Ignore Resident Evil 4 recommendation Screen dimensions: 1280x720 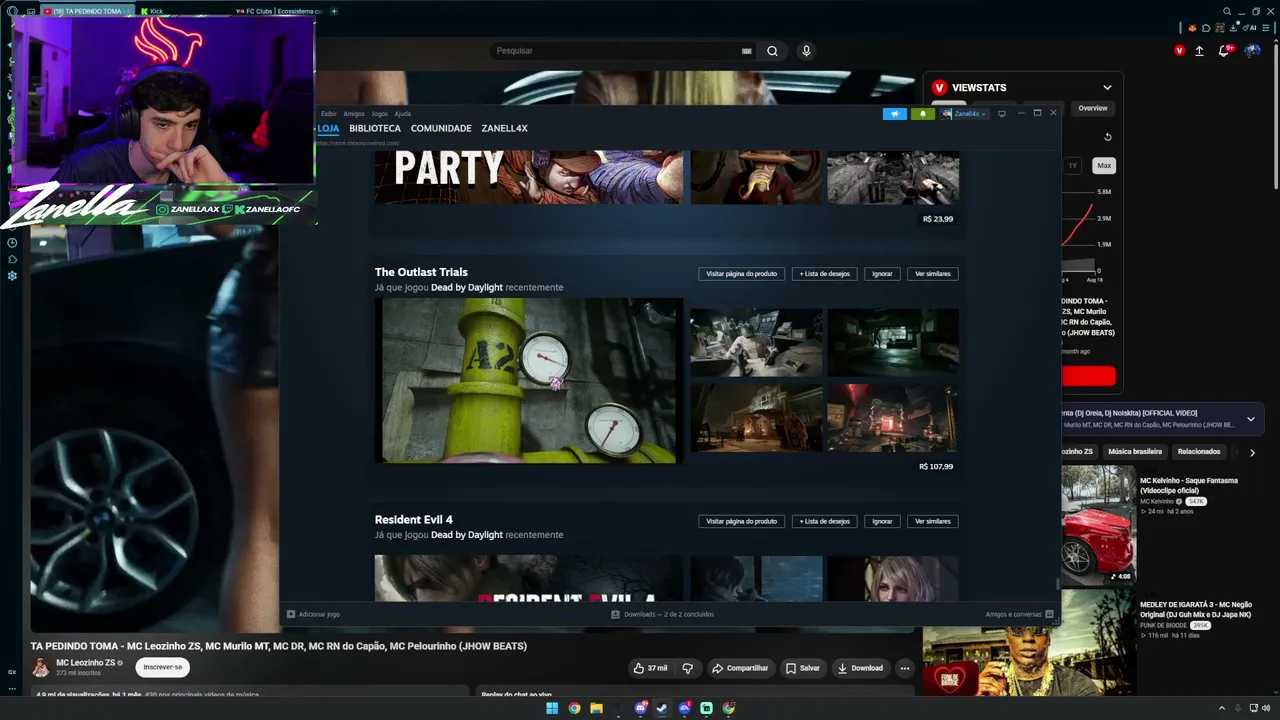[882, 521]
